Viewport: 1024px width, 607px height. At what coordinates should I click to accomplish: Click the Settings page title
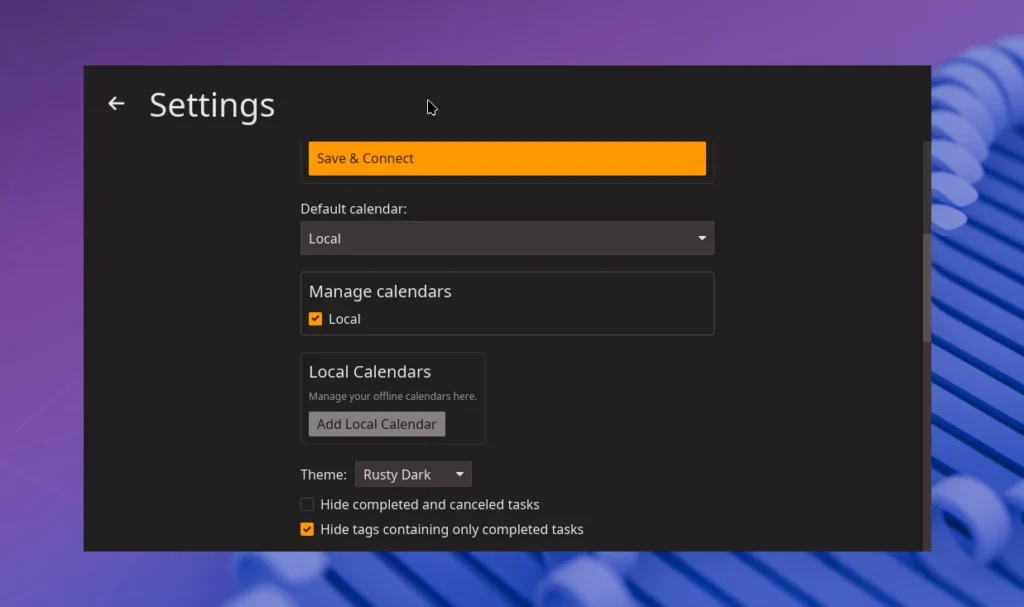(x=212, y=105)
